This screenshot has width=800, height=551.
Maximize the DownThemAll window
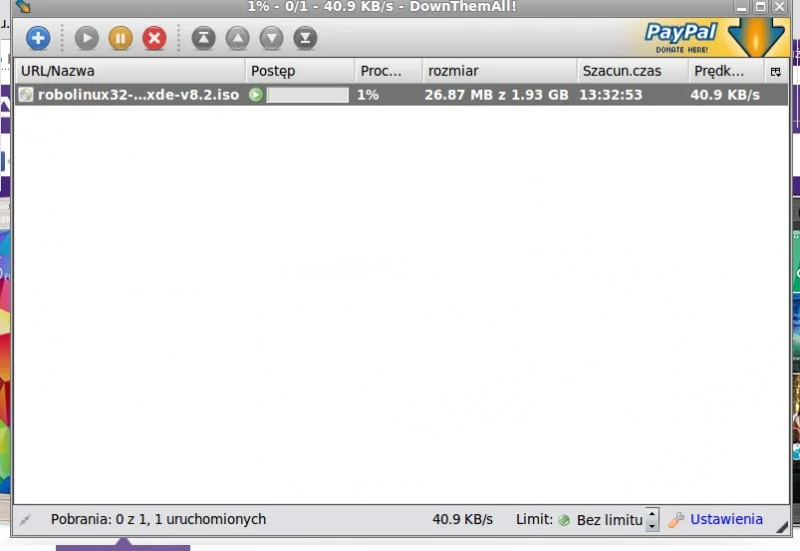tap(760, 7)
